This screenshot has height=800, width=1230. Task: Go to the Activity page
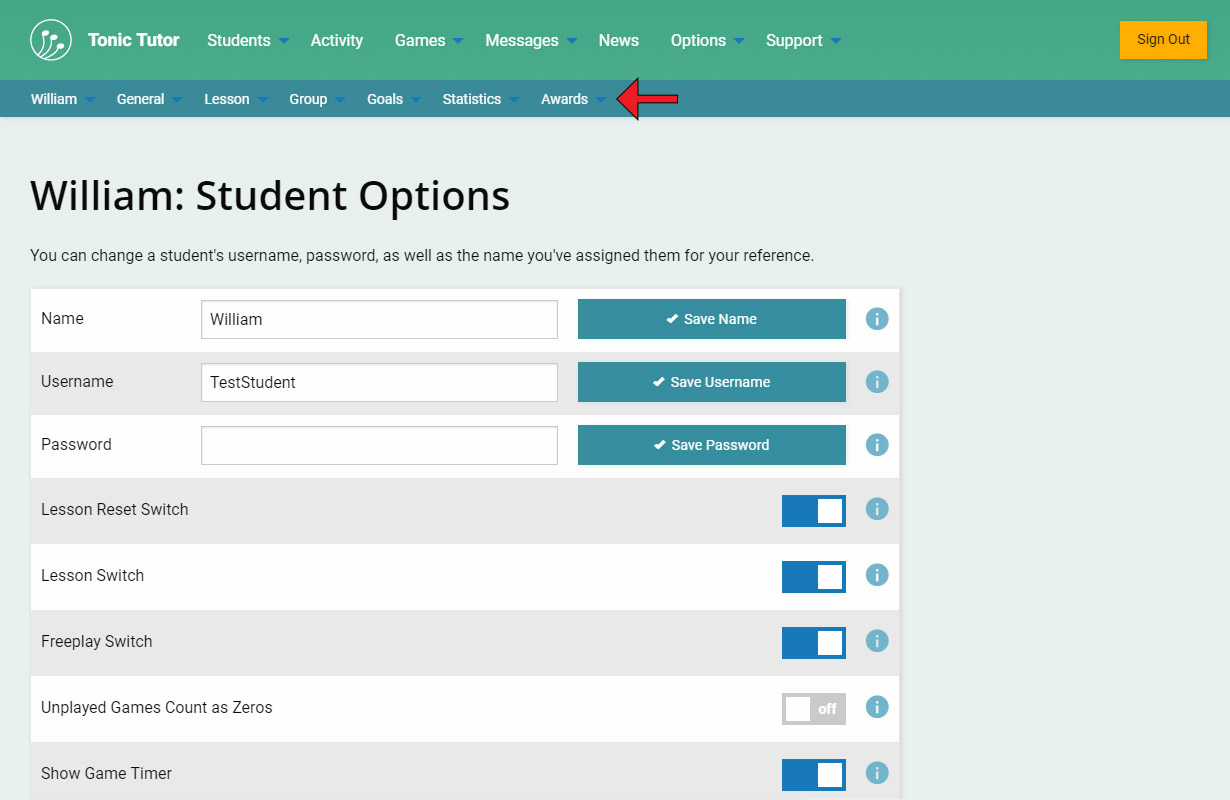[336, 40]
